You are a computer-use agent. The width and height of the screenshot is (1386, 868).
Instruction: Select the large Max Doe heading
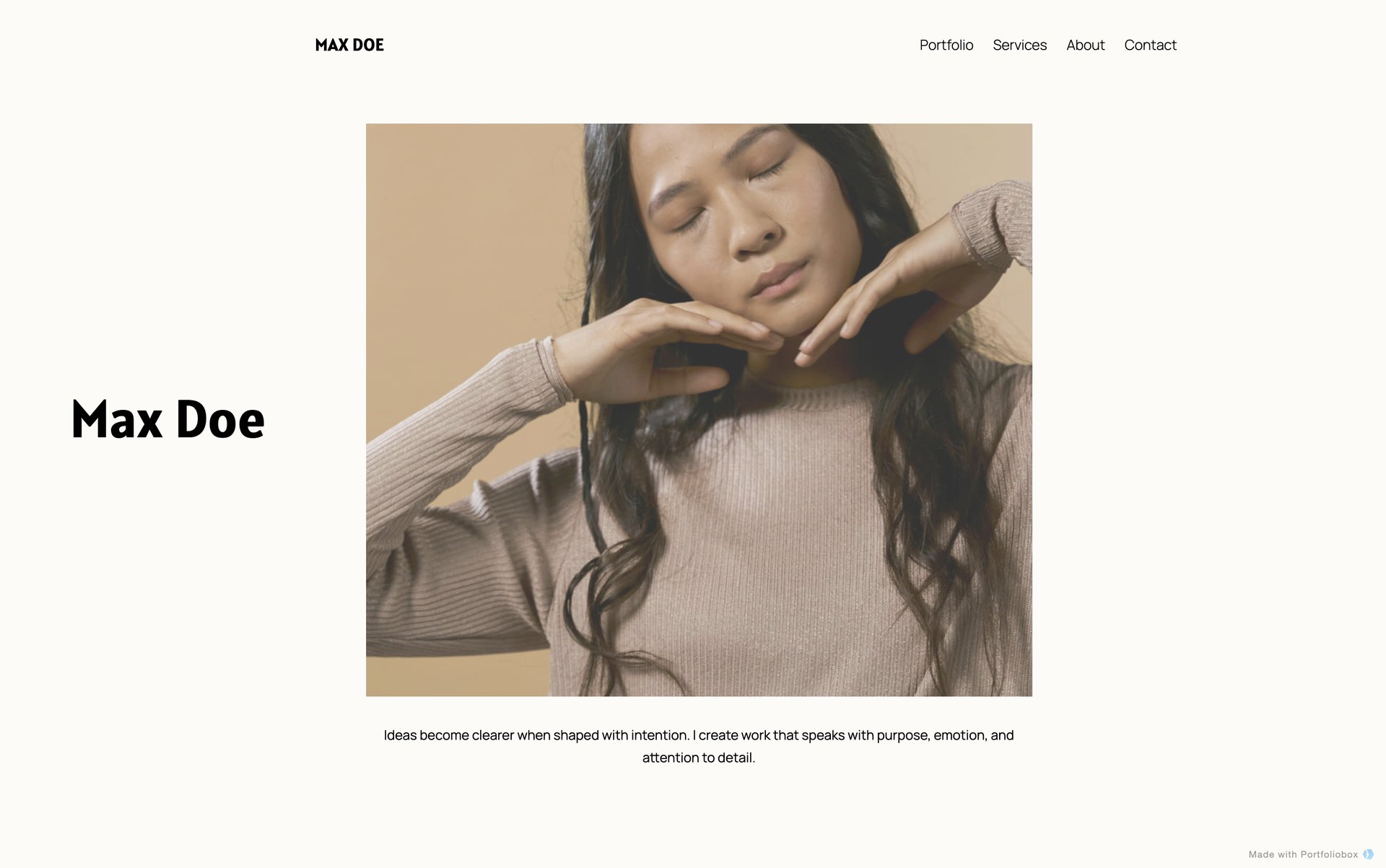point(168,419)
